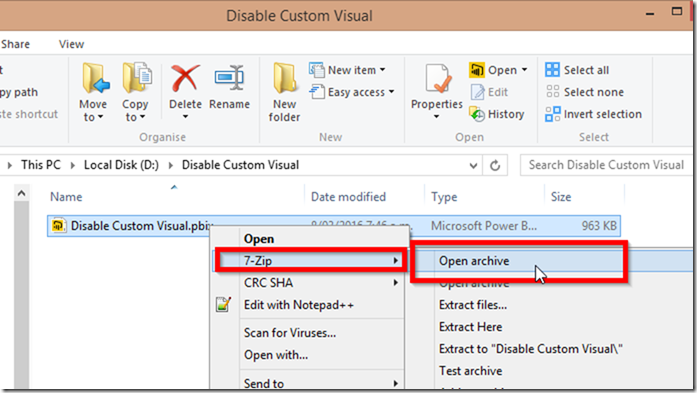
Task: Click the scroll up arrow in list pane
Action: tap(21, 193)
